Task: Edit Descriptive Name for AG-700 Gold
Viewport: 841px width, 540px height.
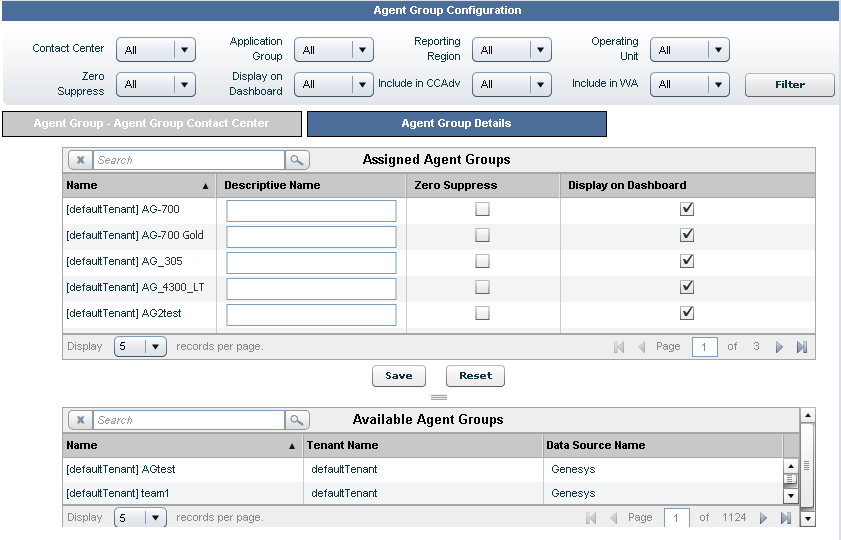Action: (x=311, y=237)
